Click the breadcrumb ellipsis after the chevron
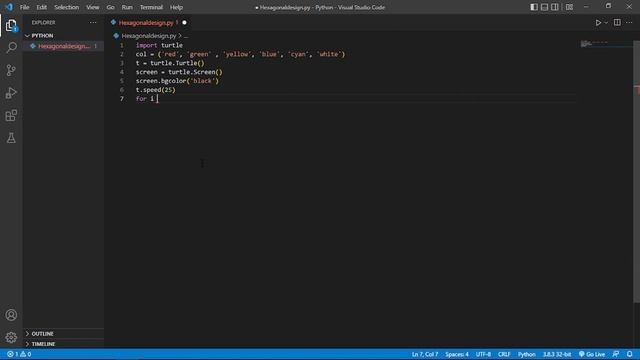 tap(186, 36)
